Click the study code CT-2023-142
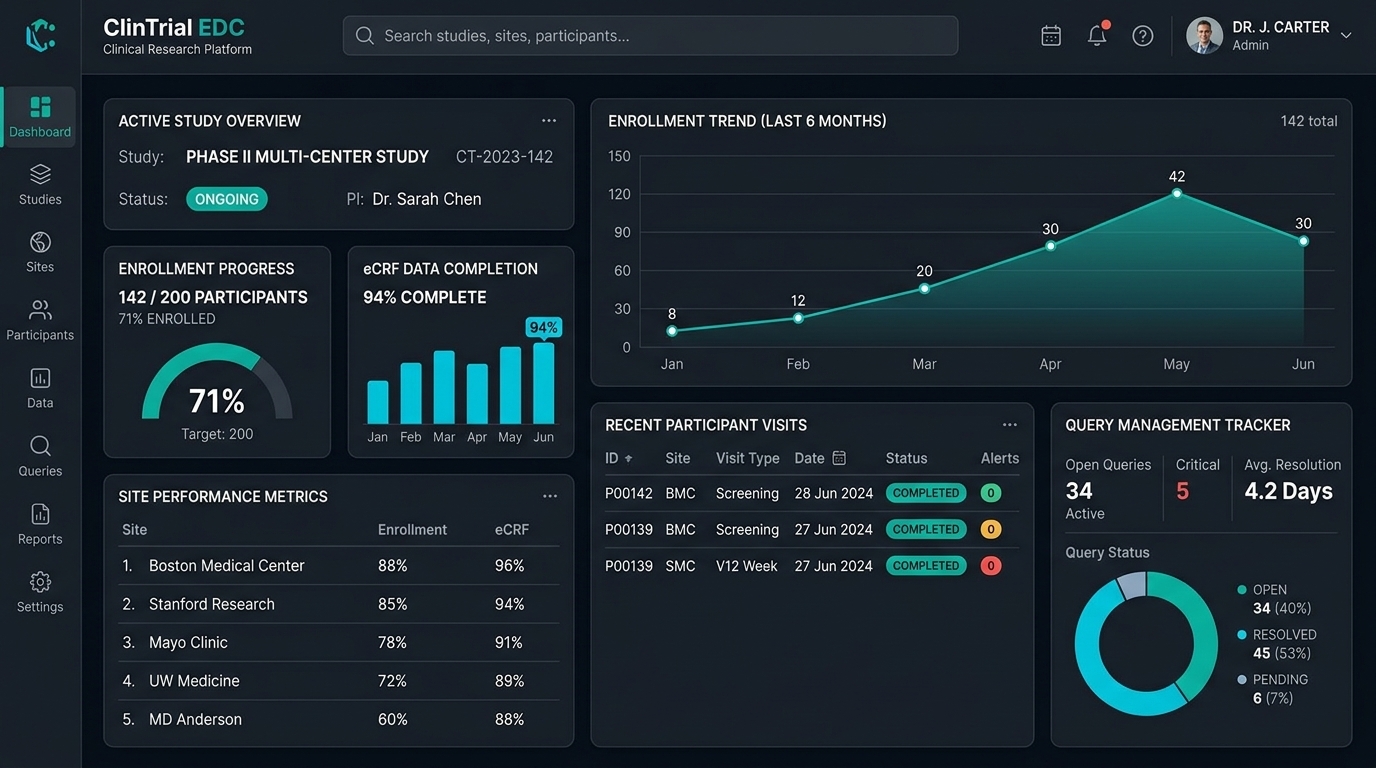Image resolution: width=1376 pixels, height=768 pixels. pos(504,157)
